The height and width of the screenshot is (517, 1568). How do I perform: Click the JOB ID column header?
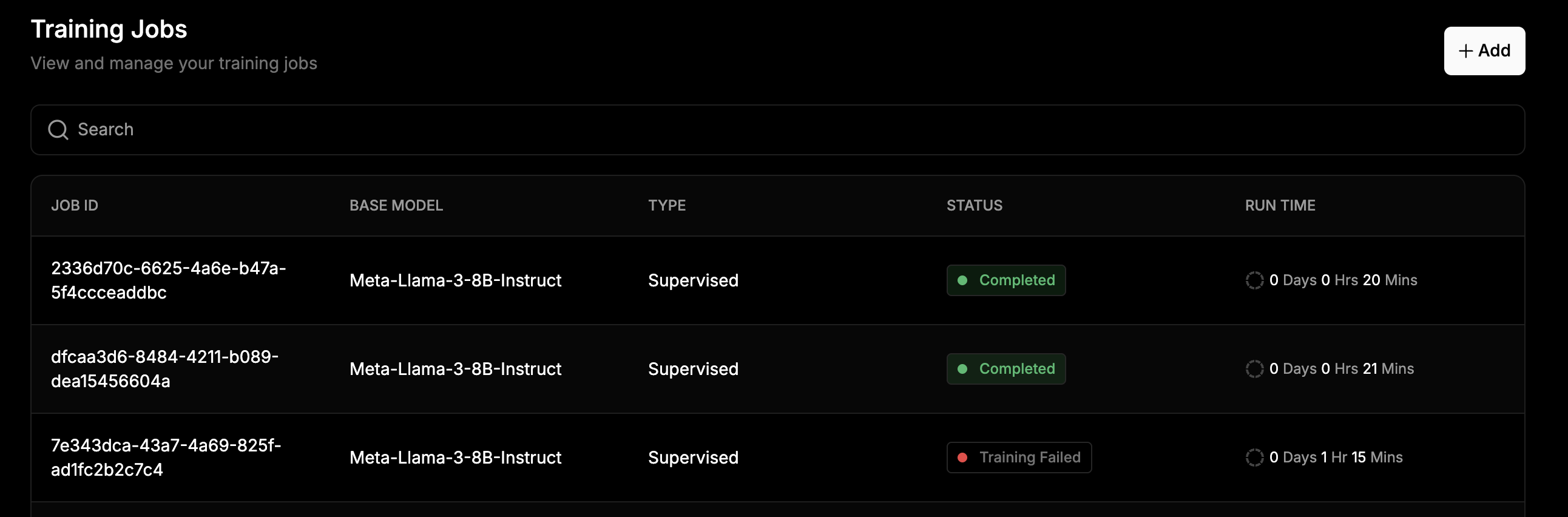74,206
